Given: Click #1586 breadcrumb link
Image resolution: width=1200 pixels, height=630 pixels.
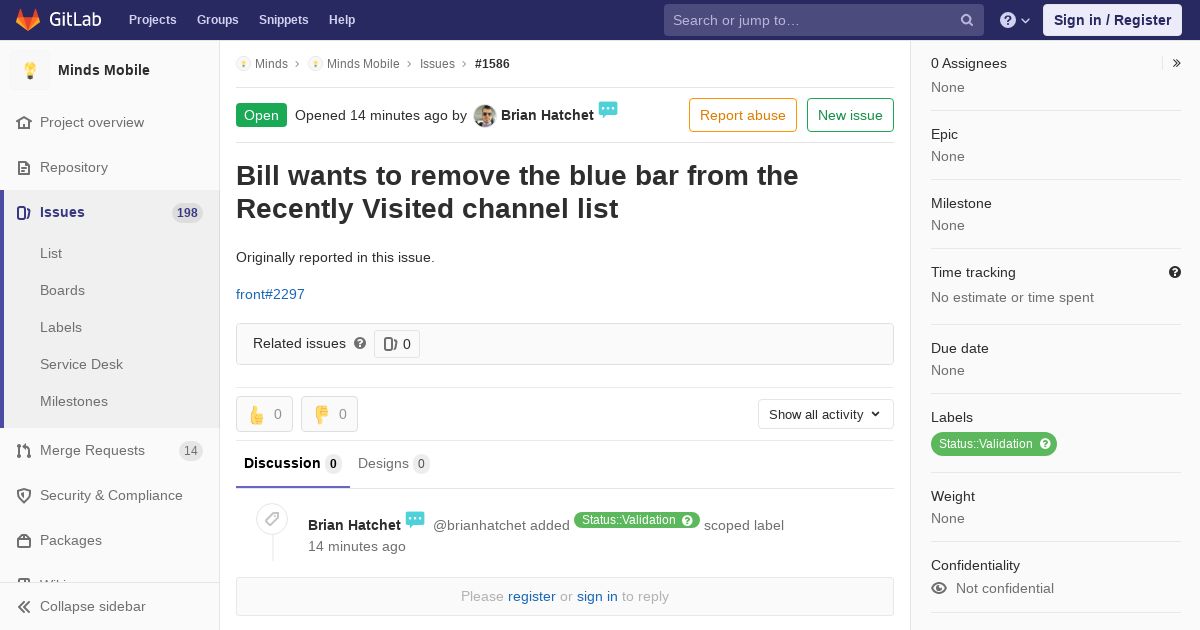Looking at the screenshot, I should [492, 64].
